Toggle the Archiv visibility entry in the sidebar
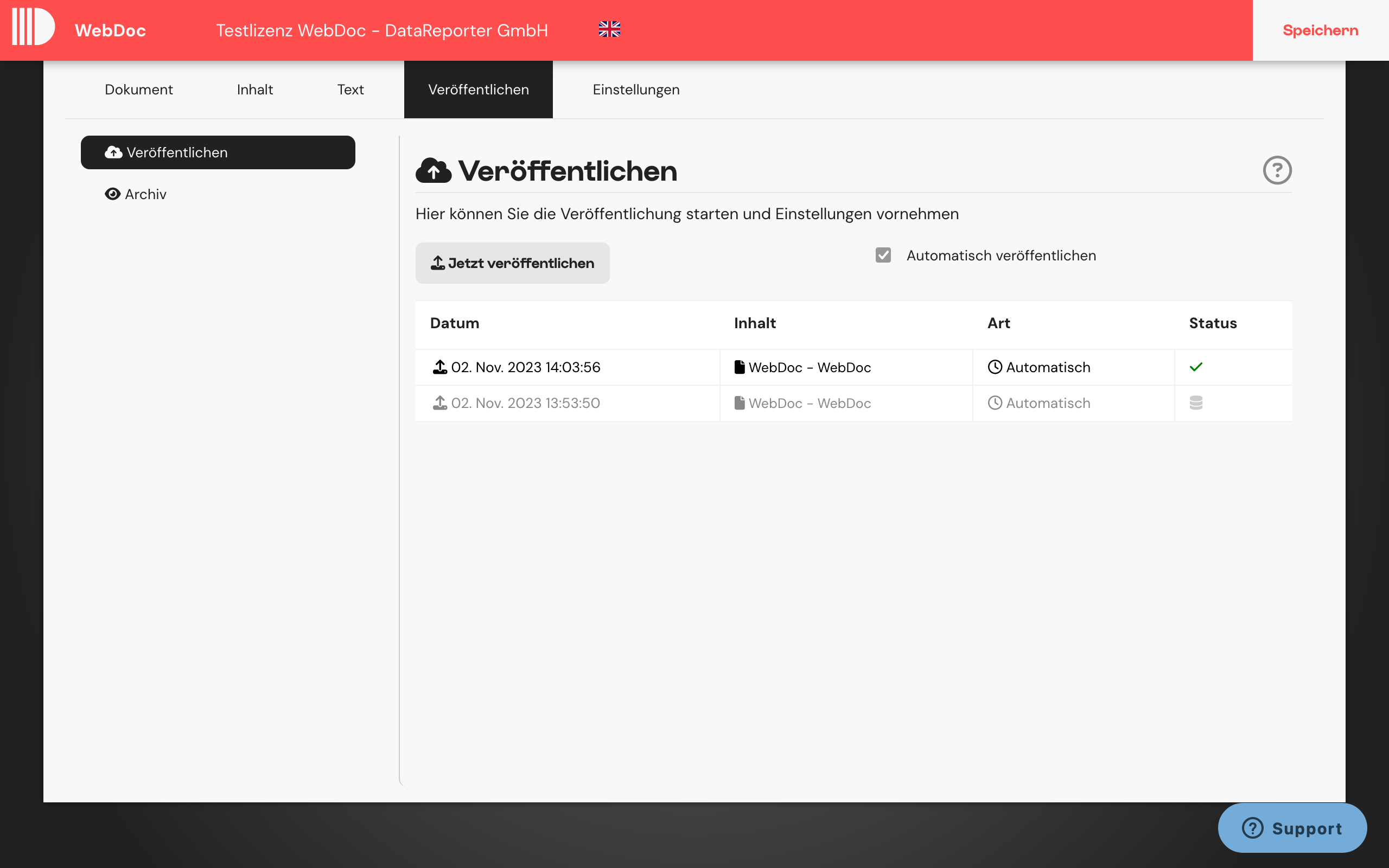 (145, 194)
